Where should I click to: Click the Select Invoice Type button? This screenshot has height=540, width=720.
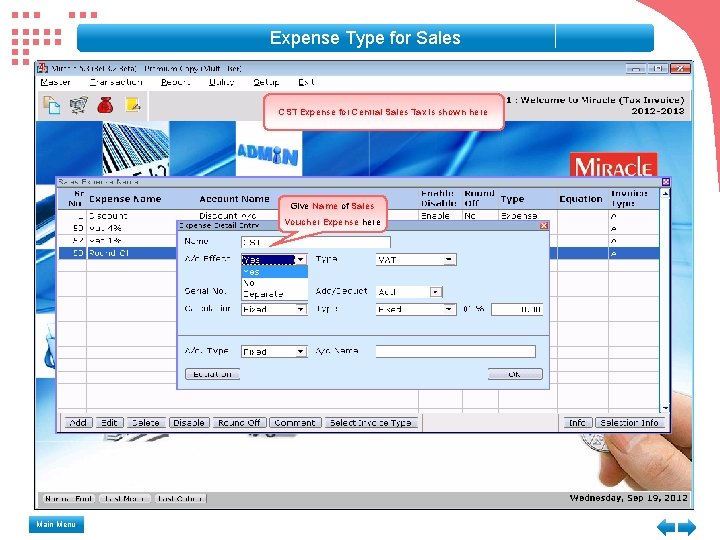point(371,422)
